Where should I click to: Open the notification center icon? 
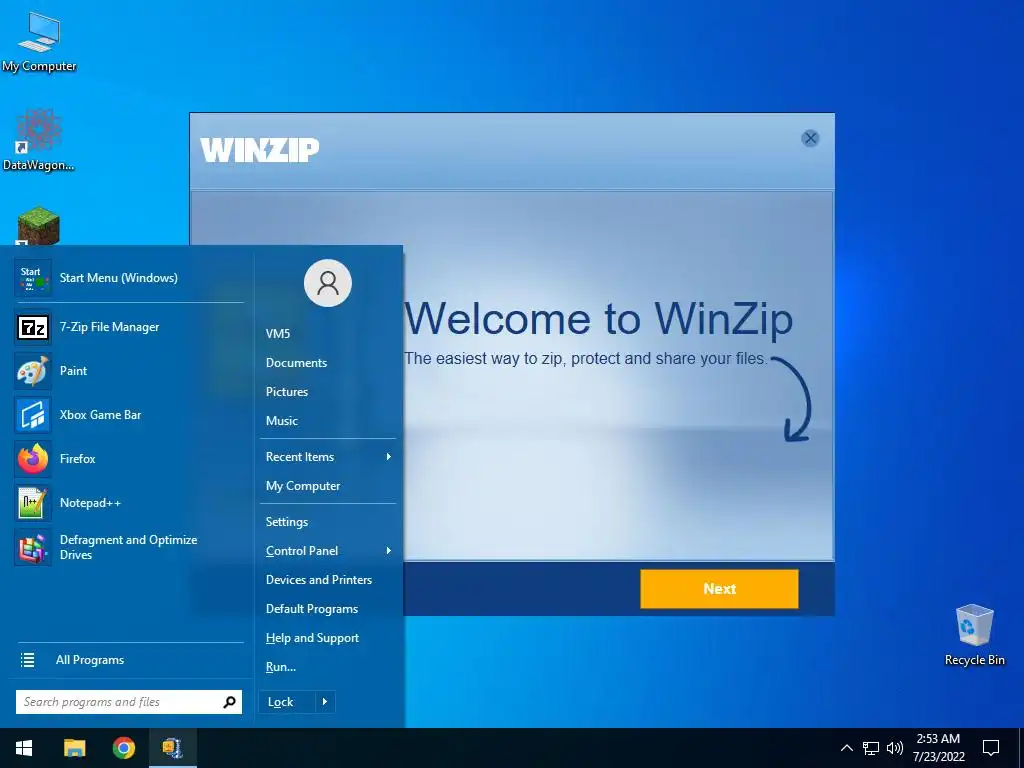[x=991, y=748]
